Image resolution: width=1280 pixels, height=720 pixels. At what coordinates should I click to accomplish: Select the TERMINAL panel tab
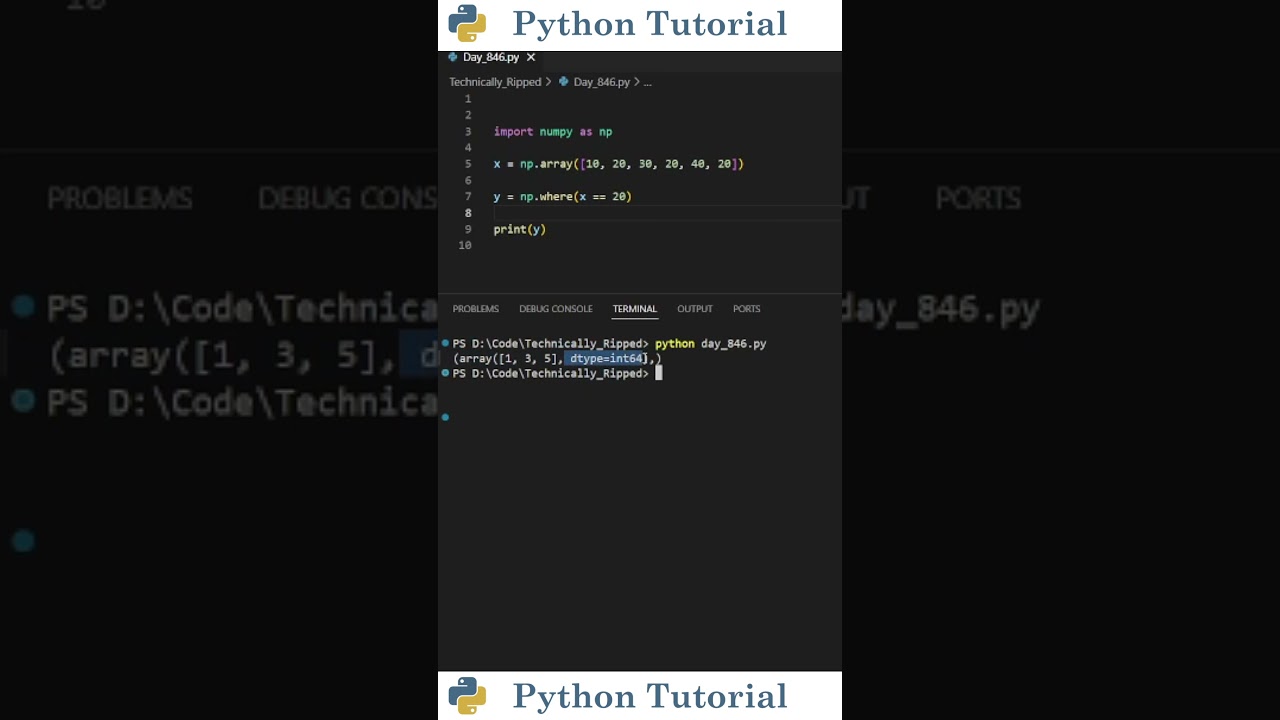pyautogui.click(x=635, y=309)
